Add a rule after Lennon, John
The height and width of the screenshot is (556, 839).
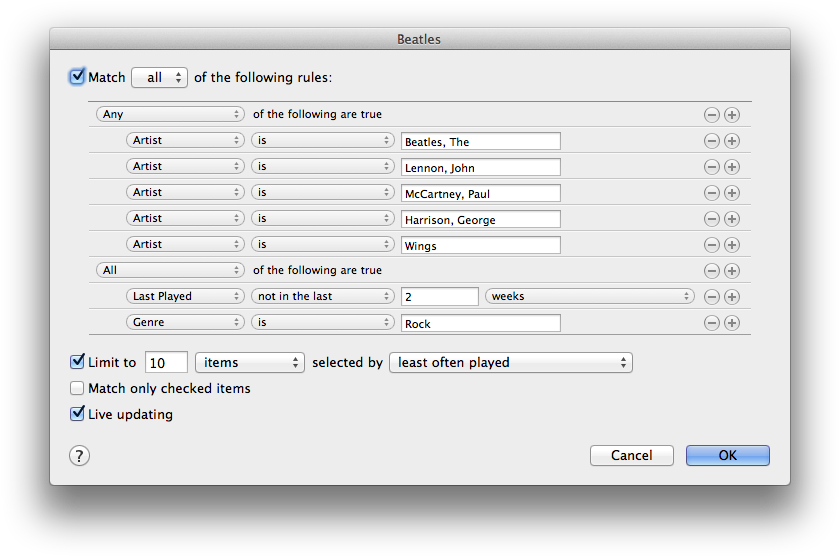pos(732,167)
